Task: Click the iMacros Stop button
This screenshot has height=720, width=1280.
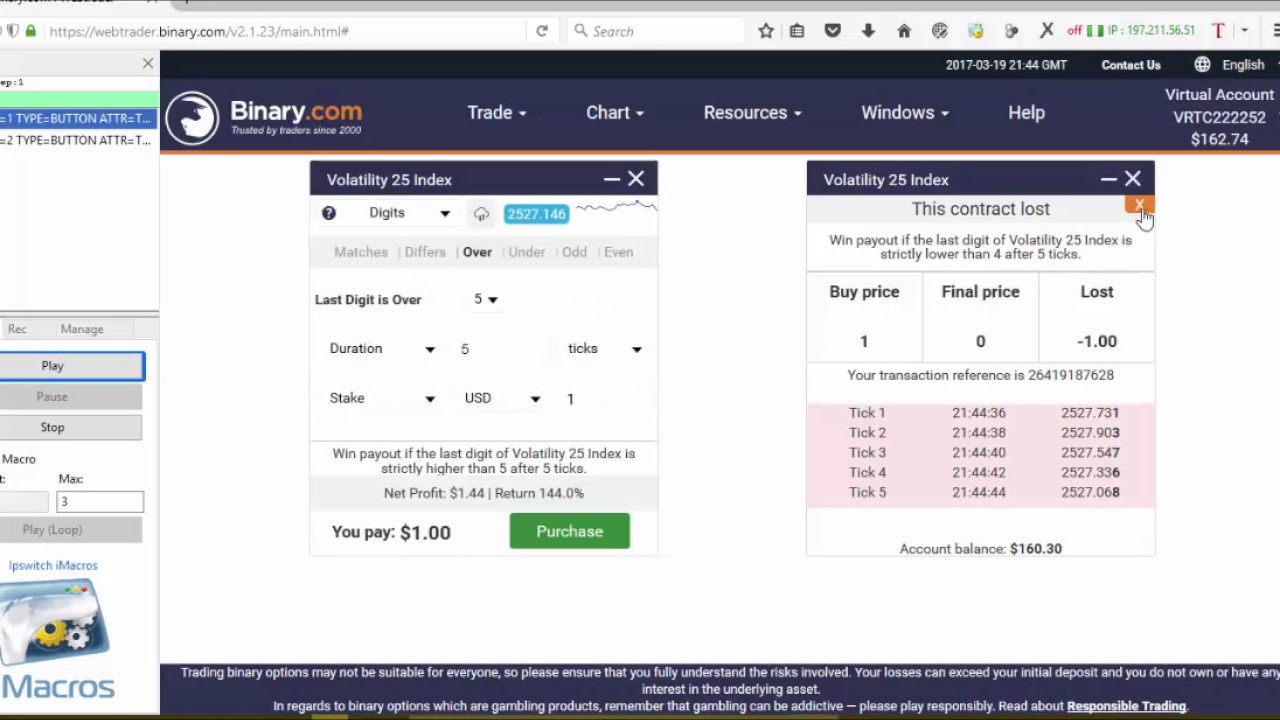Action: [x=71, y=428]
